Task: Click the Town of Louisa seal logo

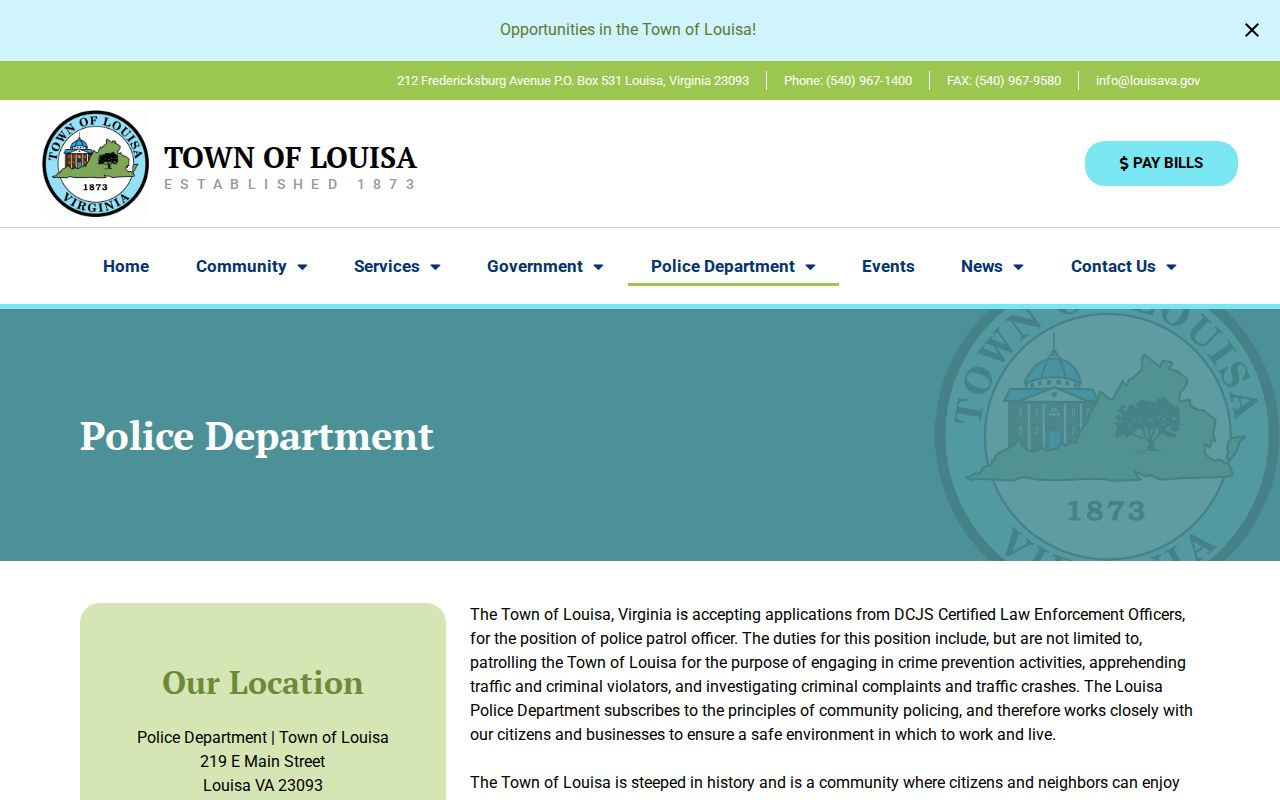Action: (95, 163)
